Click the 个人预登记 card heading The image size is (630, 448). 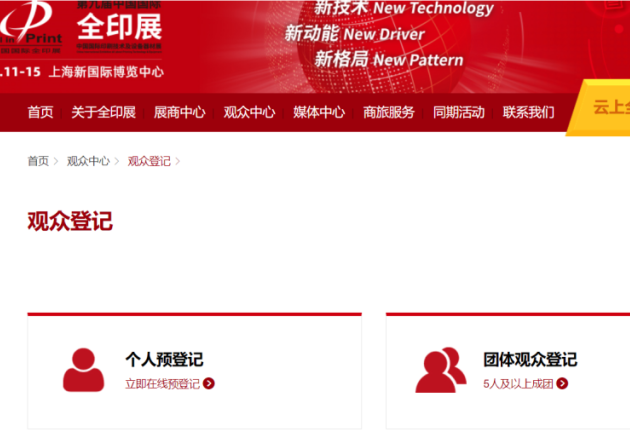click(x=164, y=360)
